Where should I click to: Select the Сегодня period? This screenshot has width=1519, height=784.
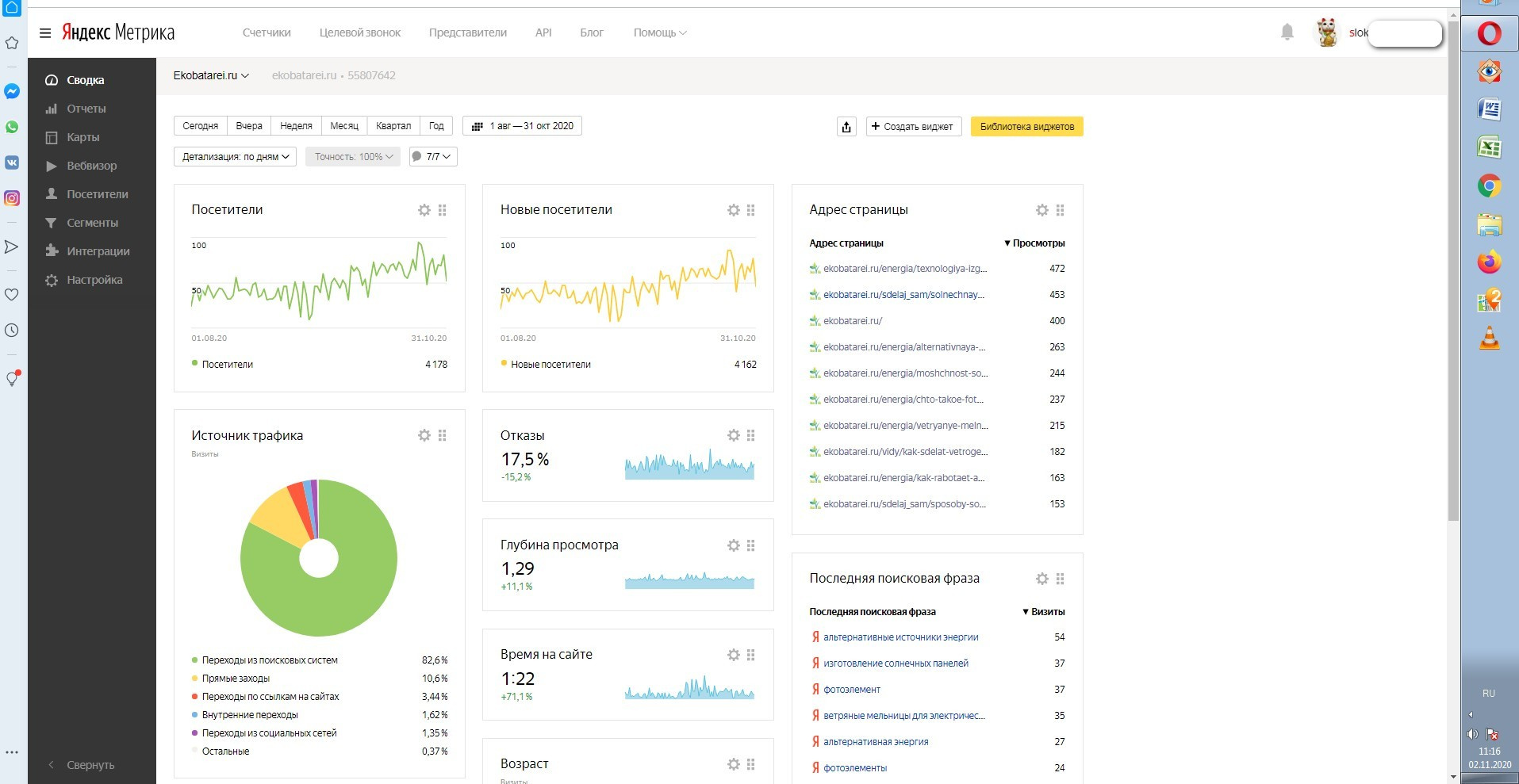200,126
